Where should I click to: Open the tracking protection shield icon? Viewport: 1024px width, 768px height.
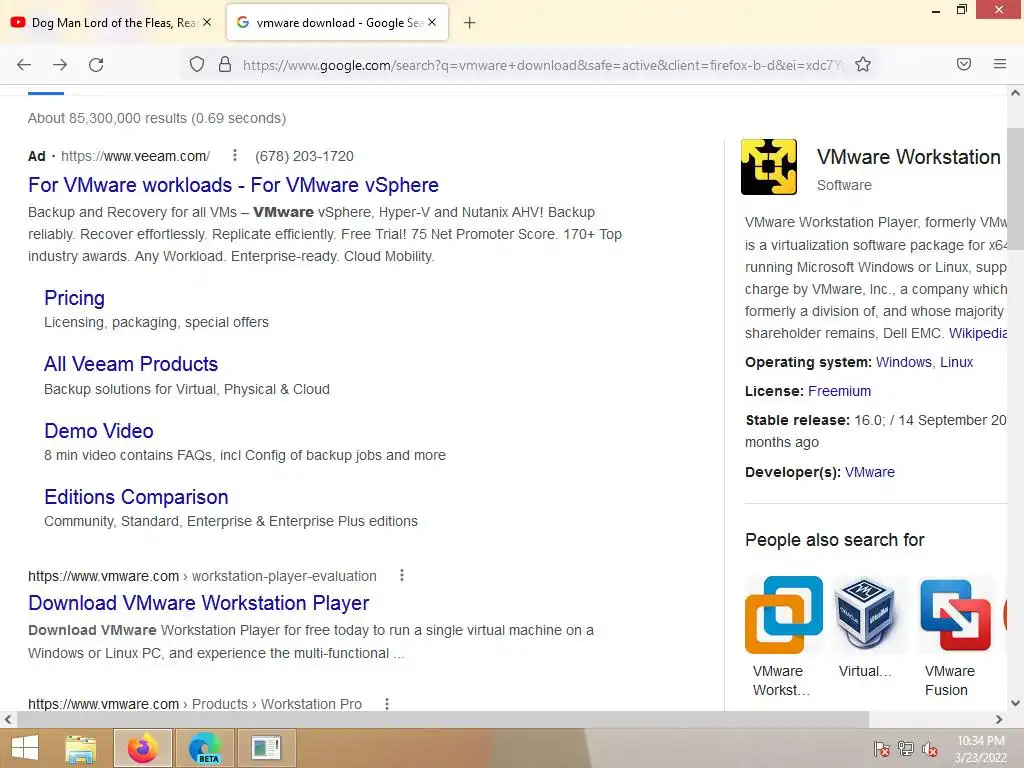point(197,65)
